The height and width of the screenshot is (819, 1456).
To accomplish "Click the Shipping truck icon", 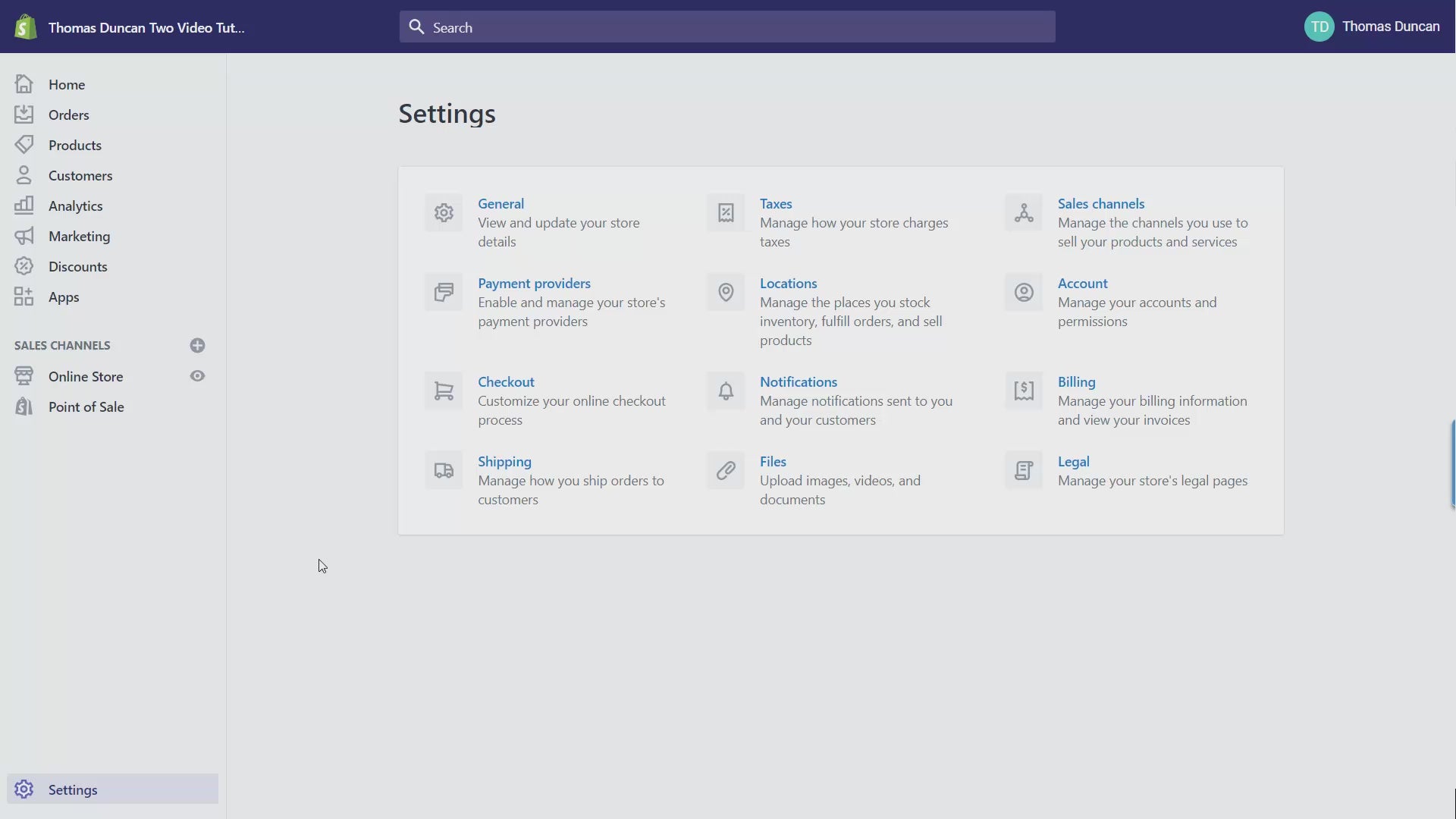I will 444,471.
